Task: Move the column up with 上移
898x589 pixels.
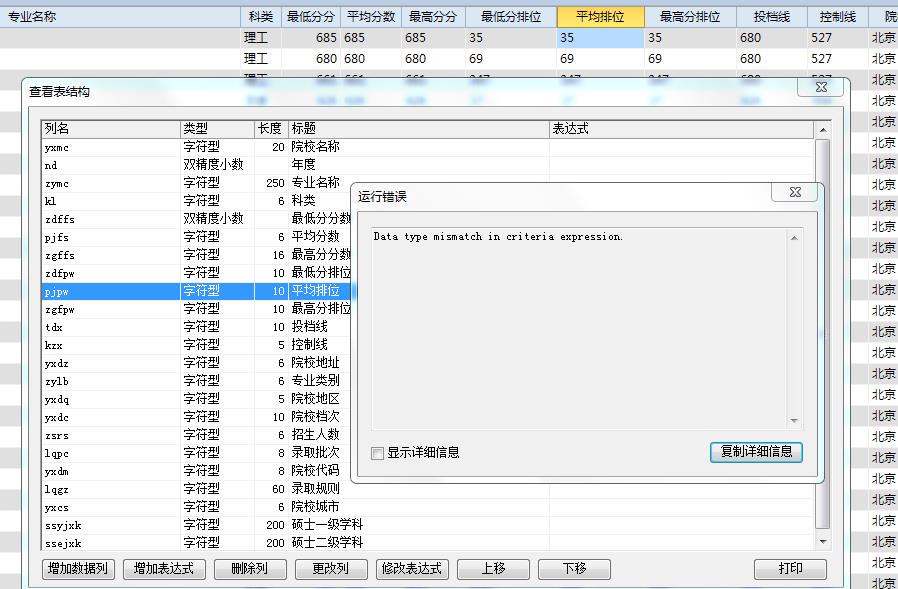Action: 493,569
